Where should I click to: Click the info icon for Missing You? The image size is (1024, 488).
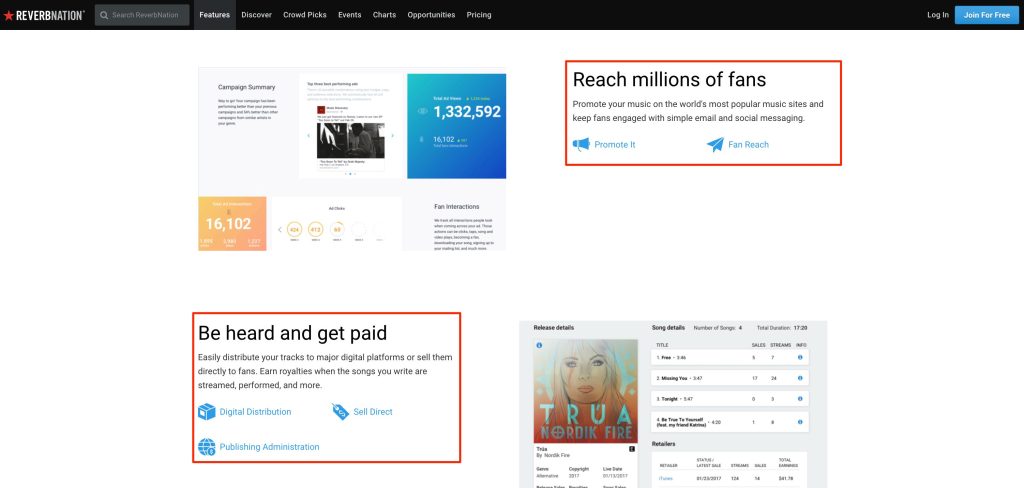coord(800,378)
